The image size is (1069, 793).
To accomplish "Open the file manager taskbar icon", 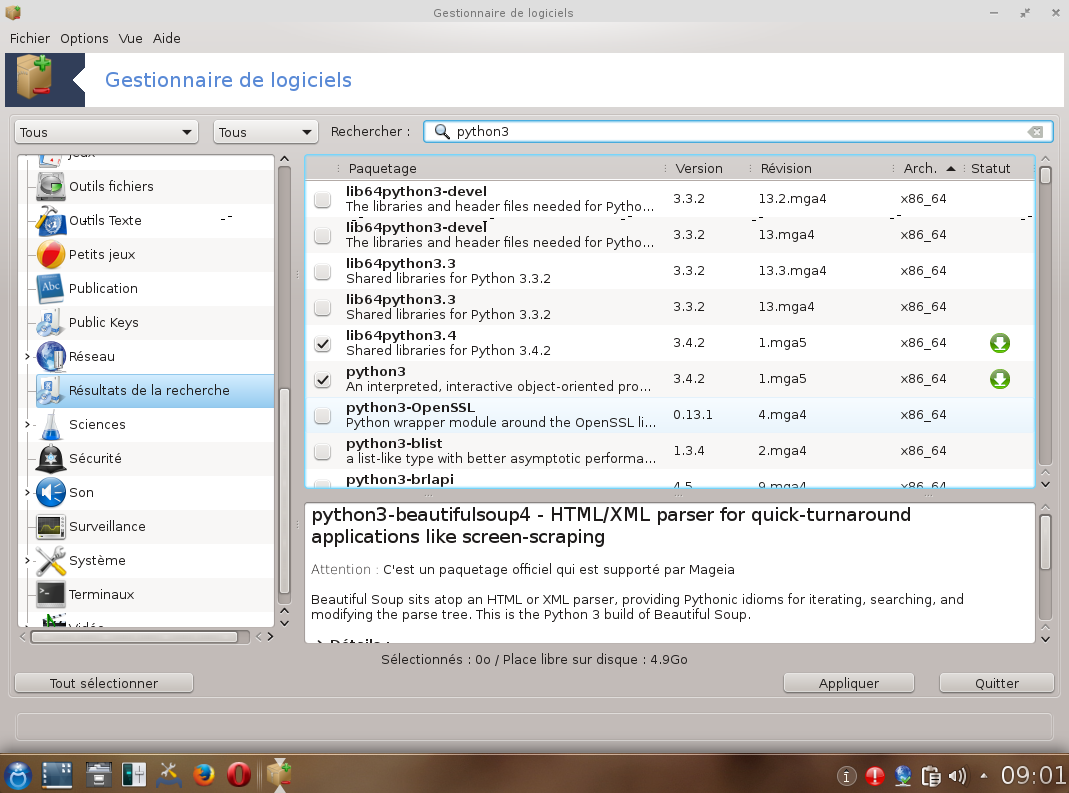I will [99, 775].
